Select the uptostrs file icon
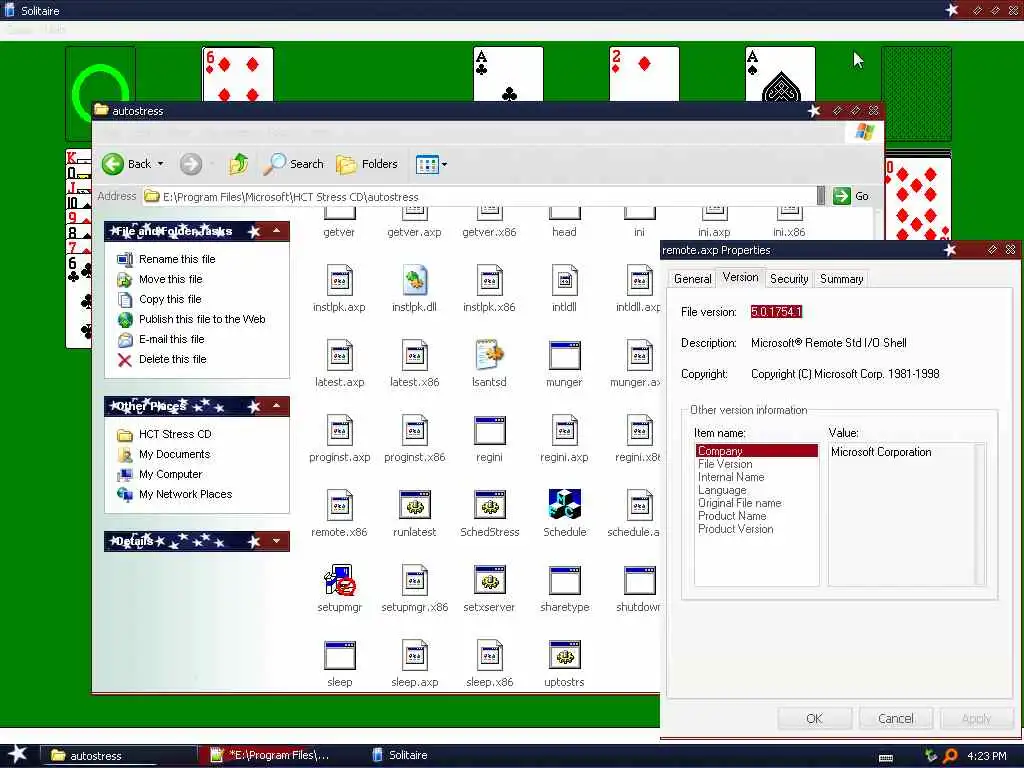The width and height of the screenshot is (1024, 768). pos(565,655)
